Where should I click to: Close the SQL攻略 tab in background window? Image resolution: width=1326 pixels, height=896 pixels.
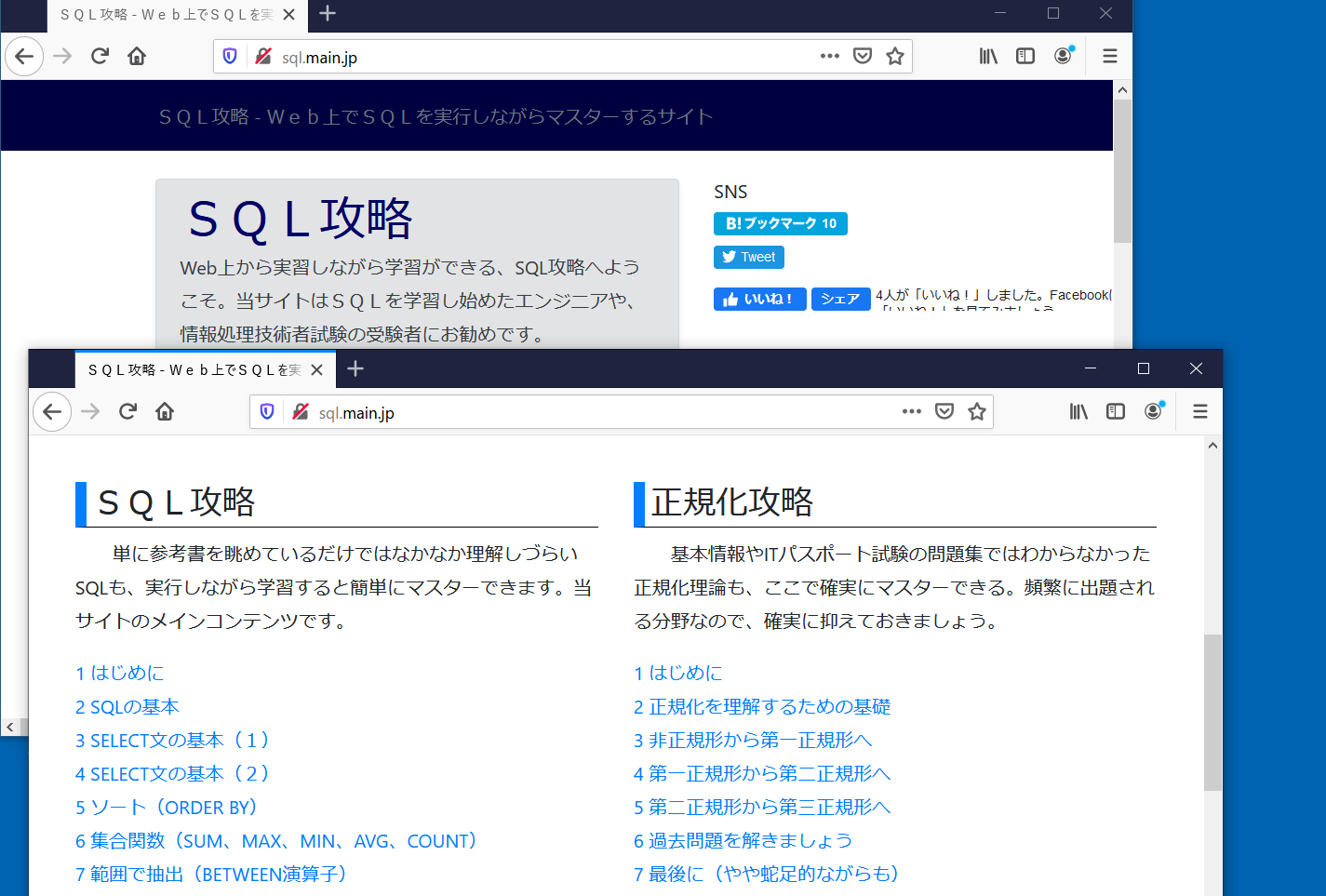(288, 14)
